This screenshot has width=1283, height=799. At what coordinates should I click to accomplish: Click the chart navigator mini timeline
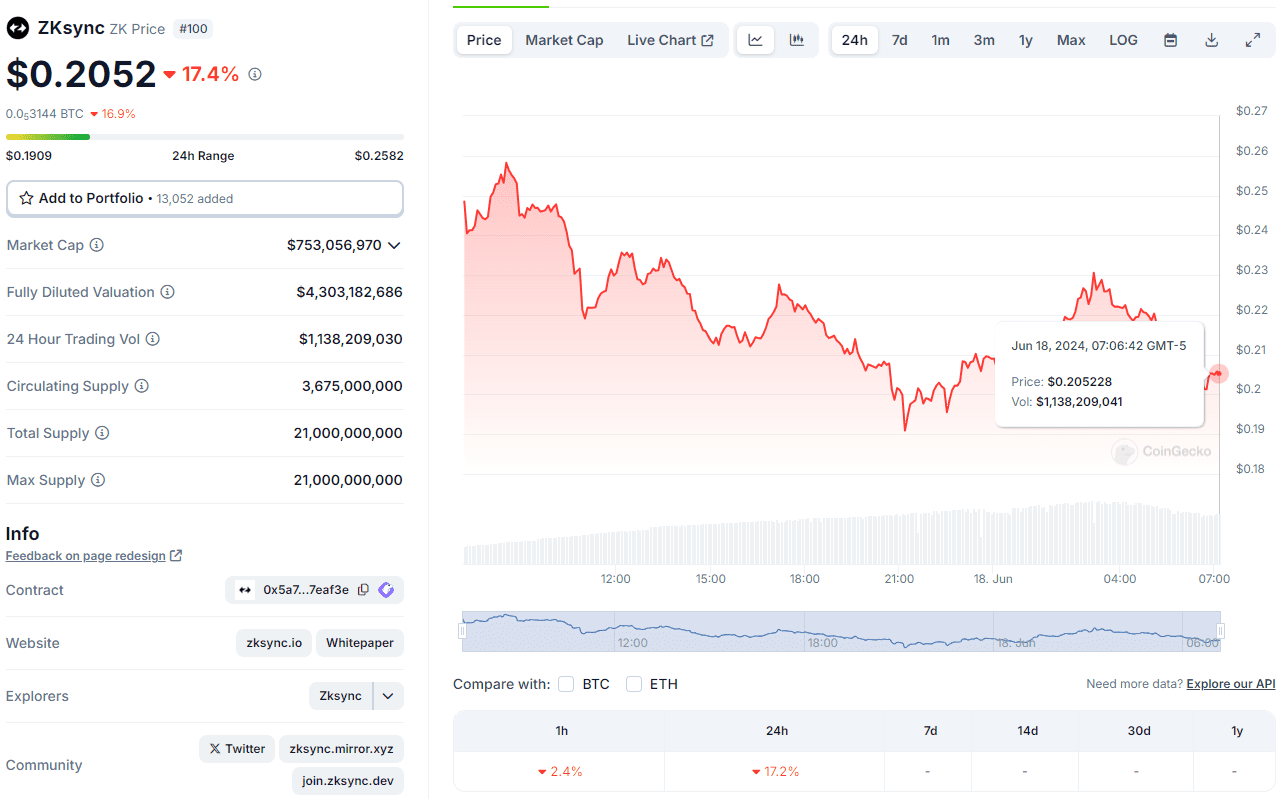[841, 631]
